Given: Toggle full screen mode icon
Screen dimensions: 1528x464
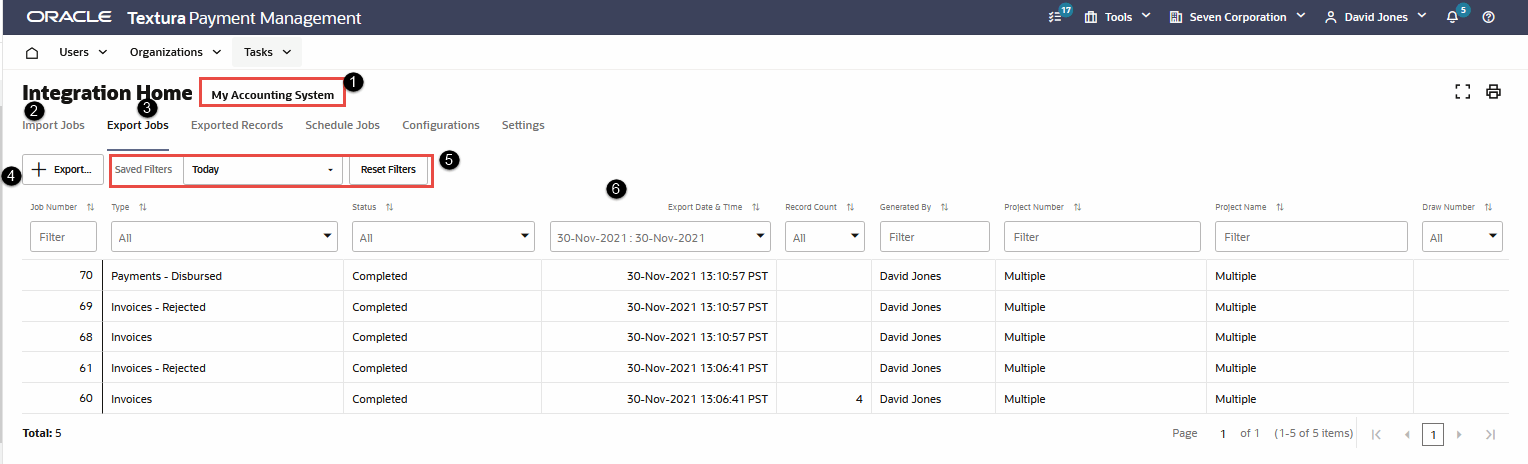Looking at the screenshot, I should pyautogui.click(x=1463, y=92).
